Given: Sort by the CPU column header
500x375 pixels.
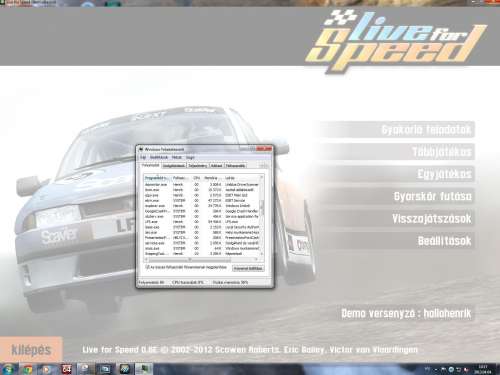Looking at the screenshot, I should pyautogui.click(x=196, y=178).
